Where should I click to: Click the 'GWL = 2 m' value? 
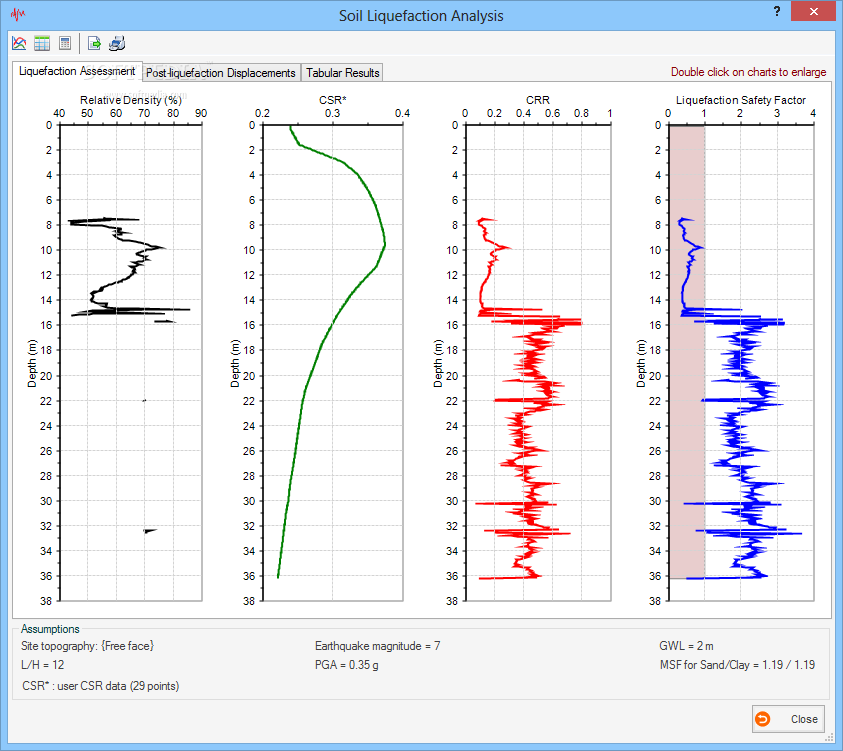point(687,646)
